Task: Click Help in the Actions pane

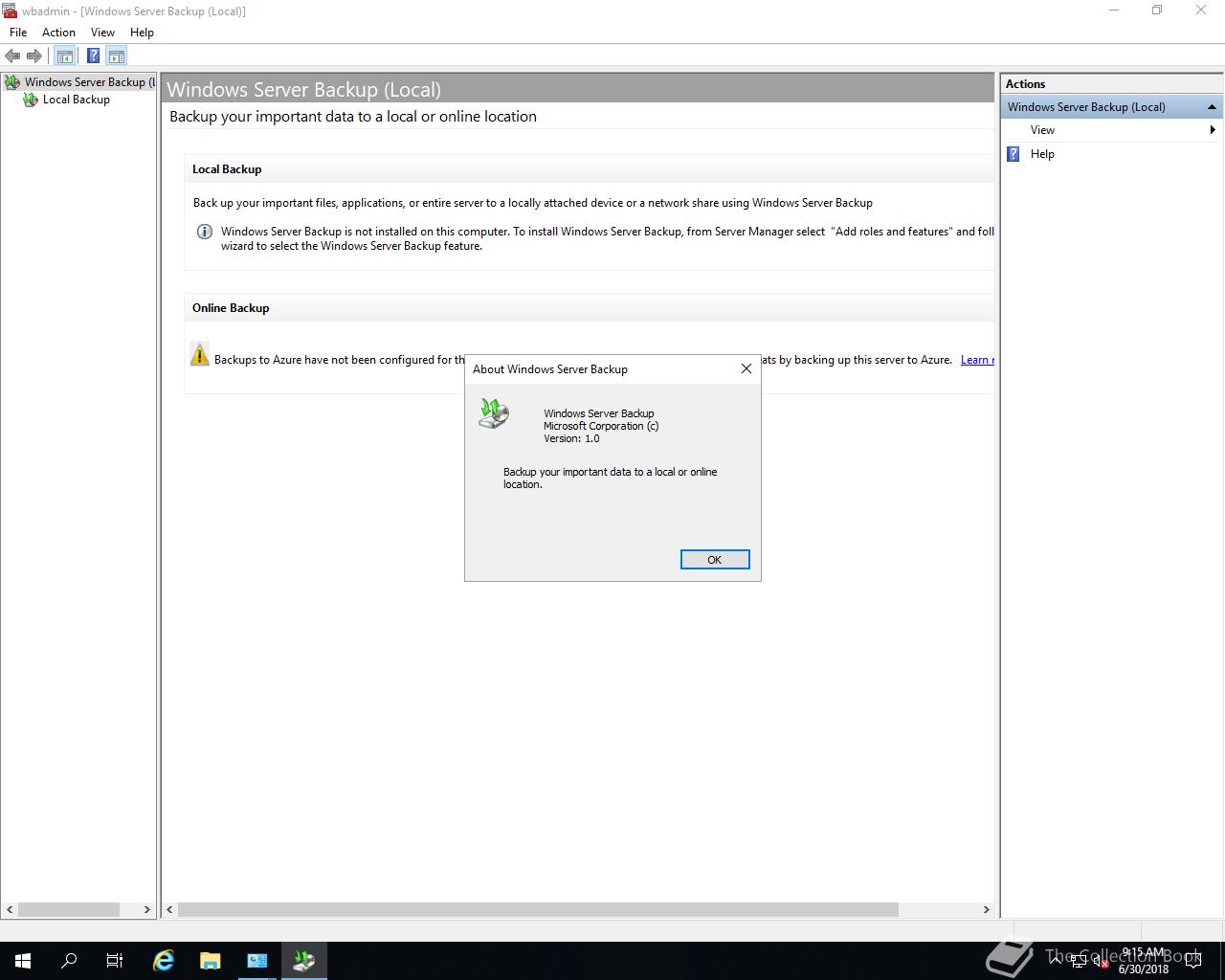Action: coord(1042,154)
